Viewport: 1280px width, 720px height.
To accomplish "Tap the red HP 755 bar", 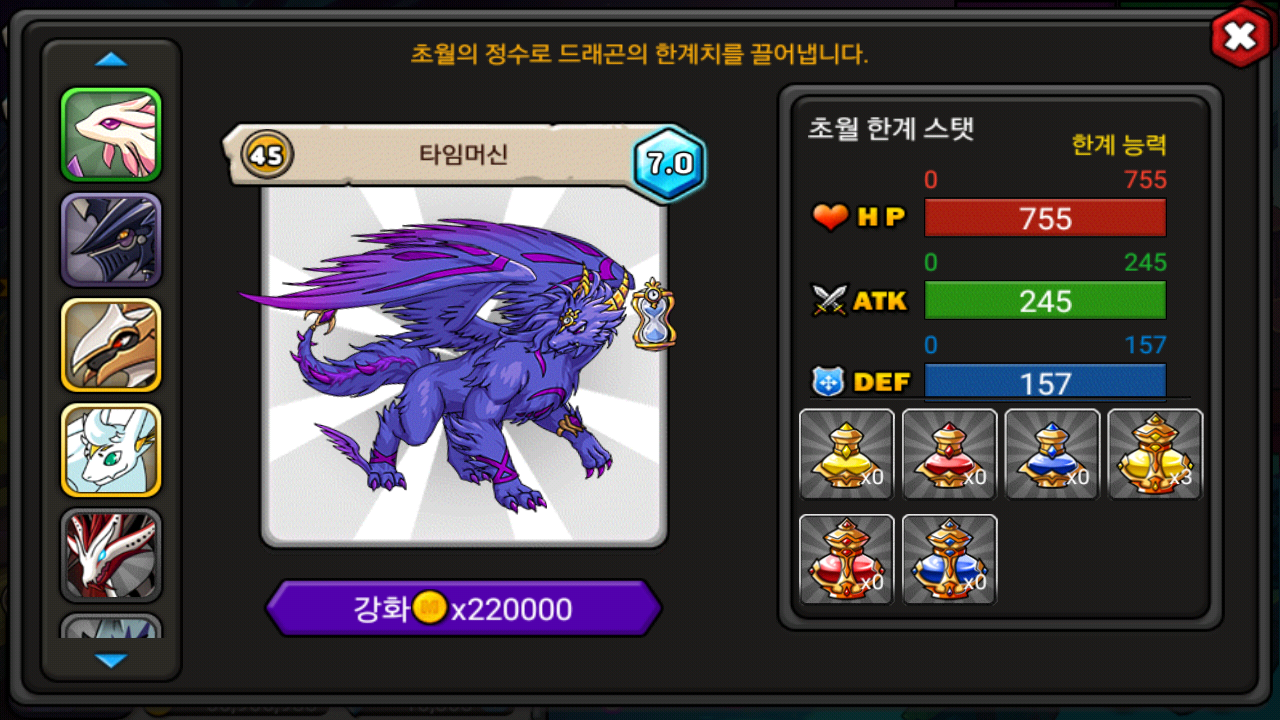I will pos(1045,218).
